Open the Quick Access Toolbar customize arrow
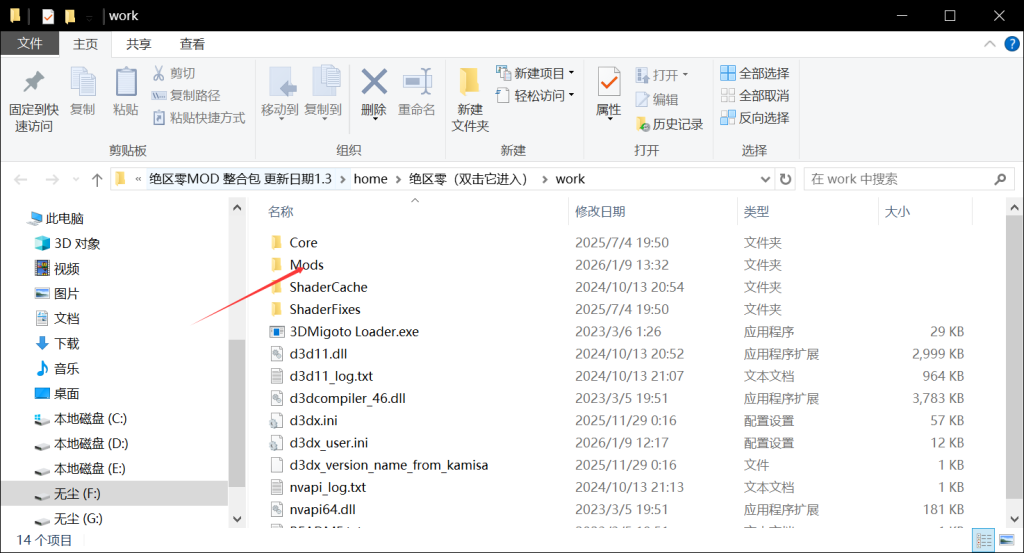1024x553 pixels. [89, 16]
